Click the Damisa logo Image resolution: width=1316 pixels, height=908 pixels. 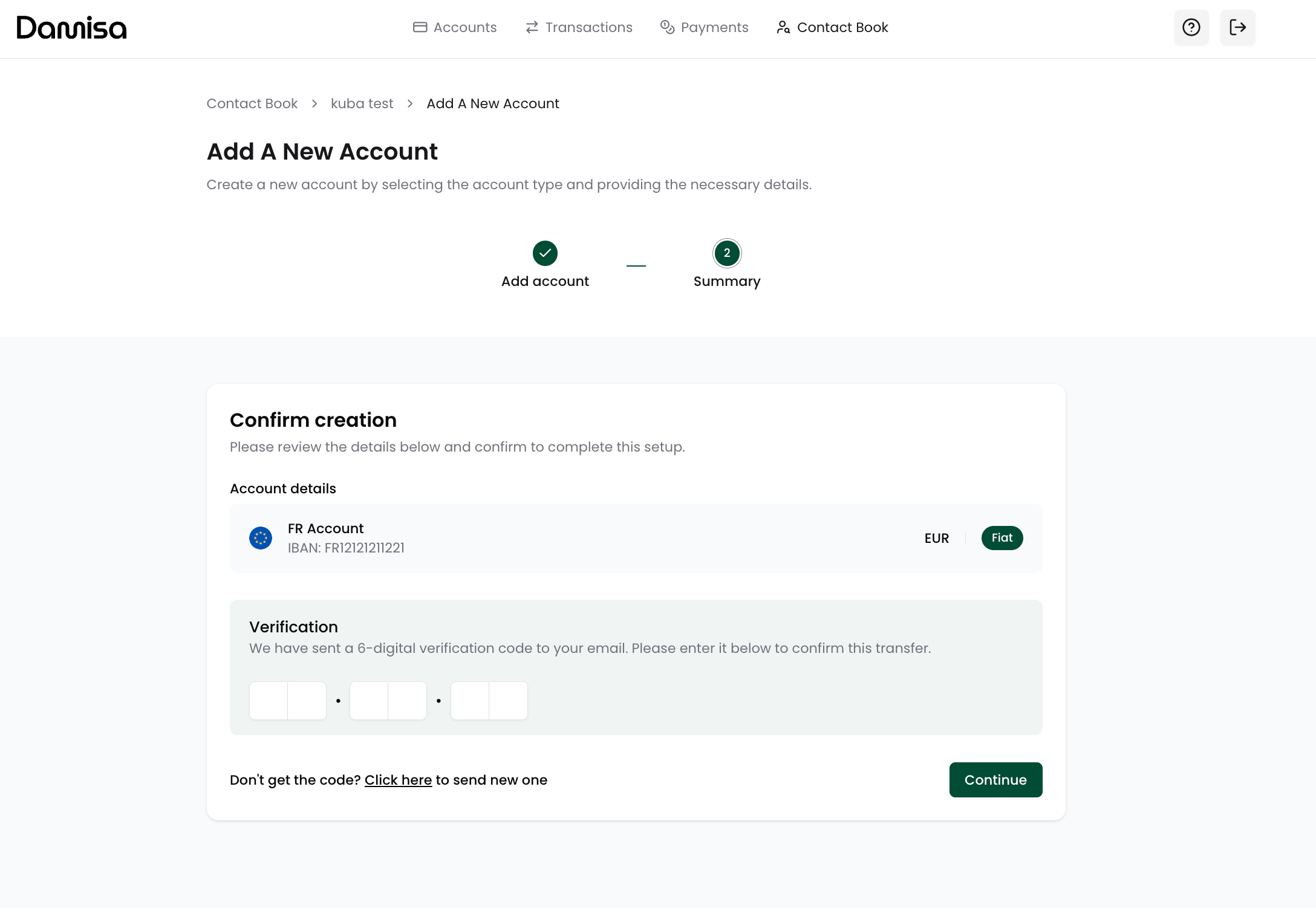point(71,28)
